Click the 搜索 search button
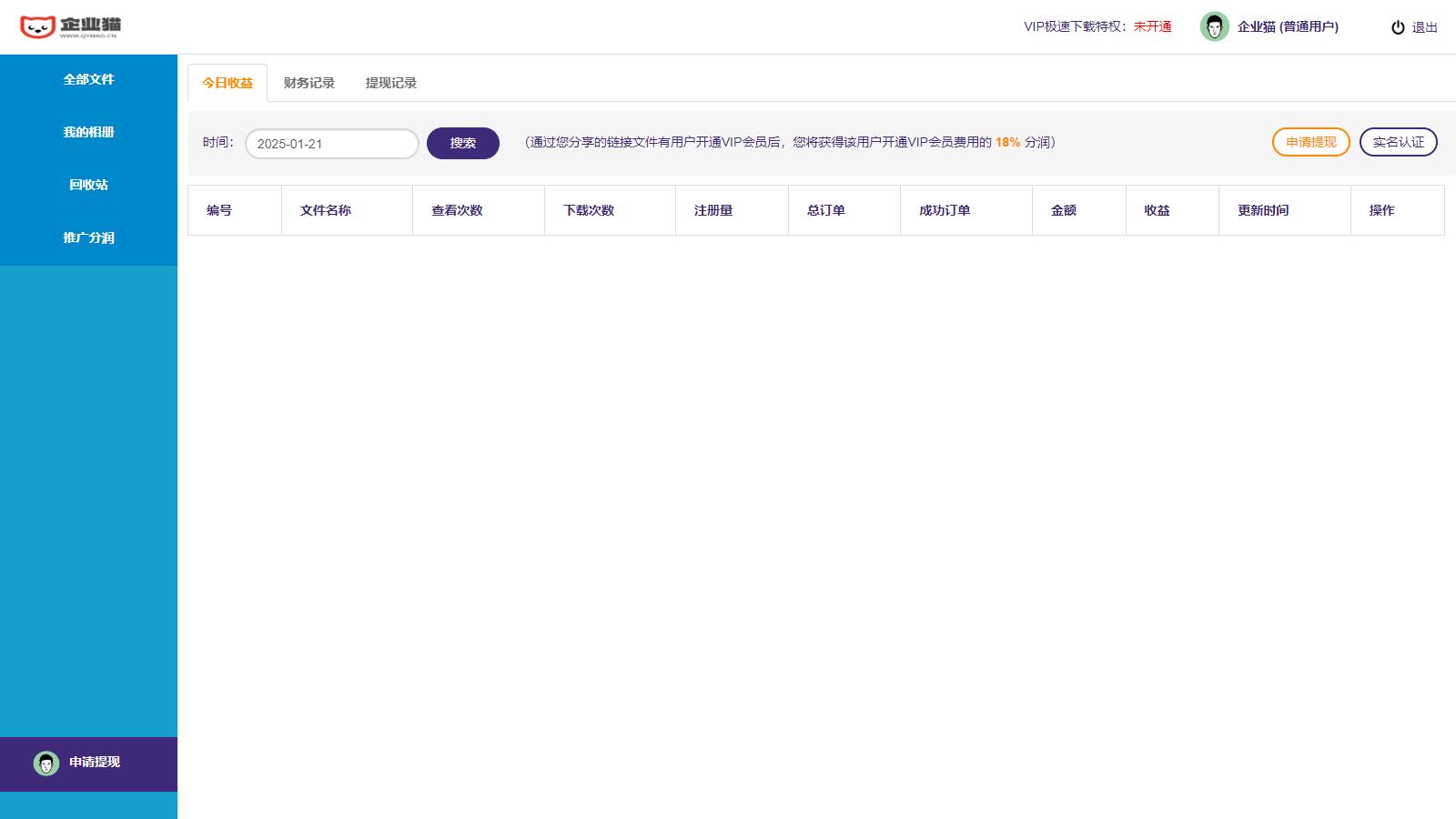1456x819 pixels. [462, 143]
